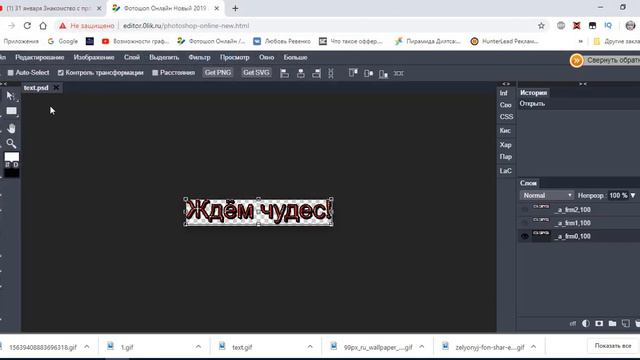The image size is (640, 360).
Task: Expand the bookmarks bar overflow chevron
Action: point(580,41)
